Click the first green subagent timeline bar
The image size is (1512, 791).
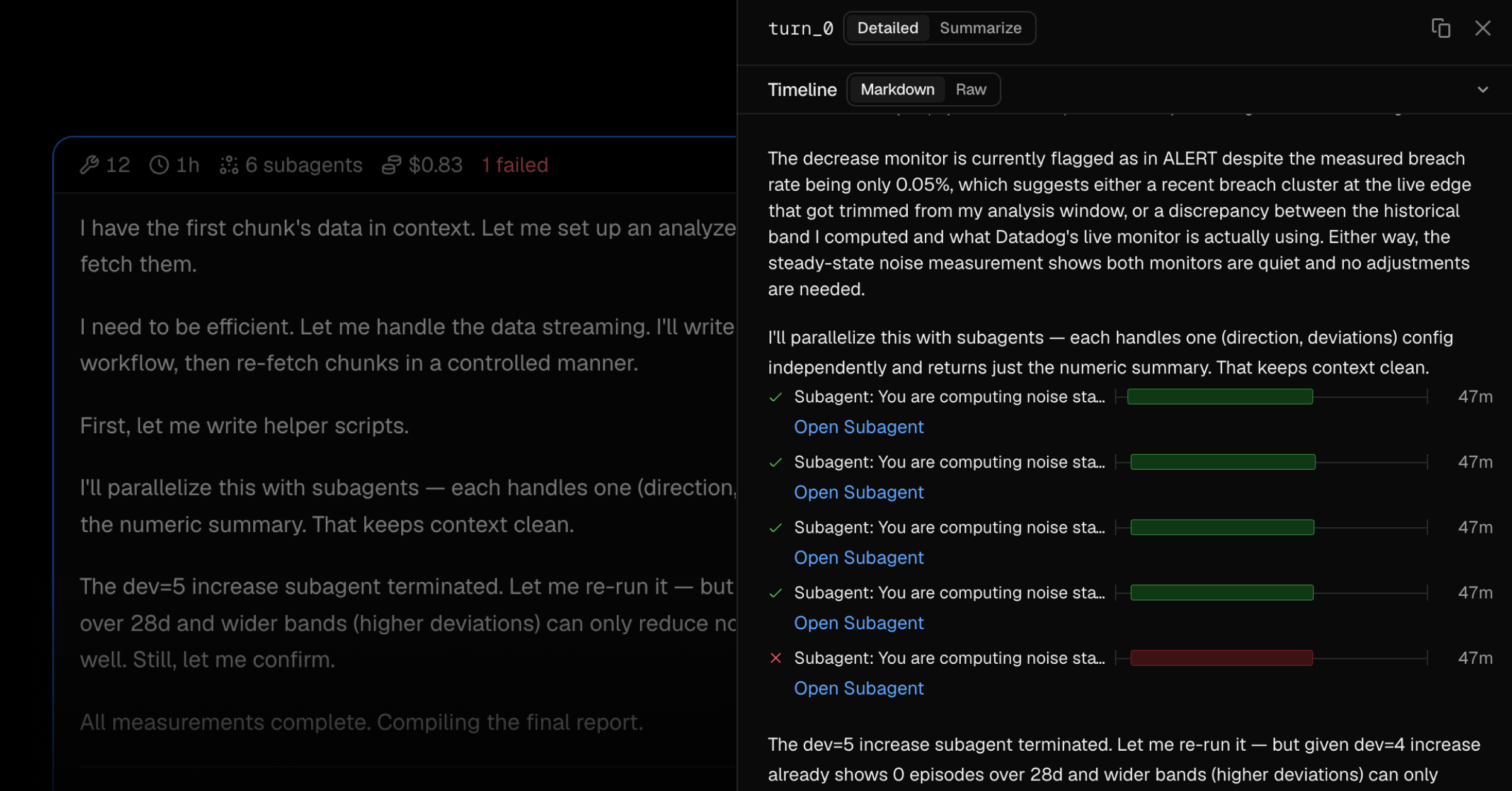tap(1220, 397)
